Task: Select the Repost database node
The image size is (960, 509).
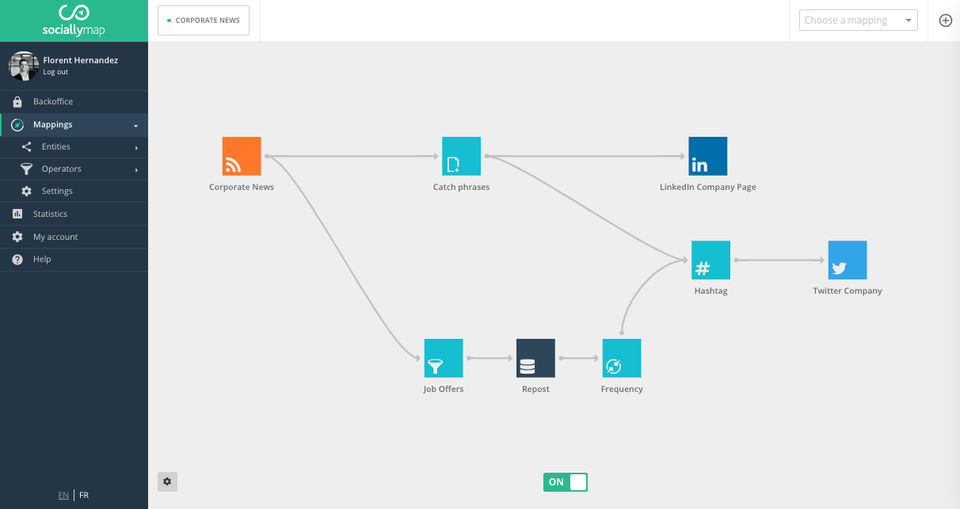Action: click(535, 358)
